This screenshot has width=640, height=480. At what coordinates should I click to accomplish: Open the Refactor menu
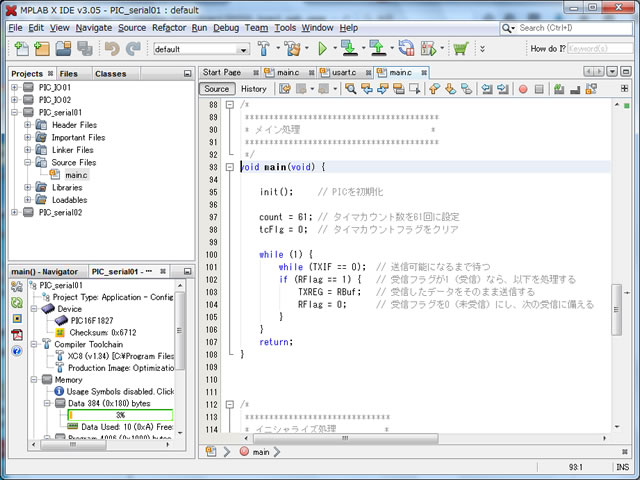click(169, 28)
